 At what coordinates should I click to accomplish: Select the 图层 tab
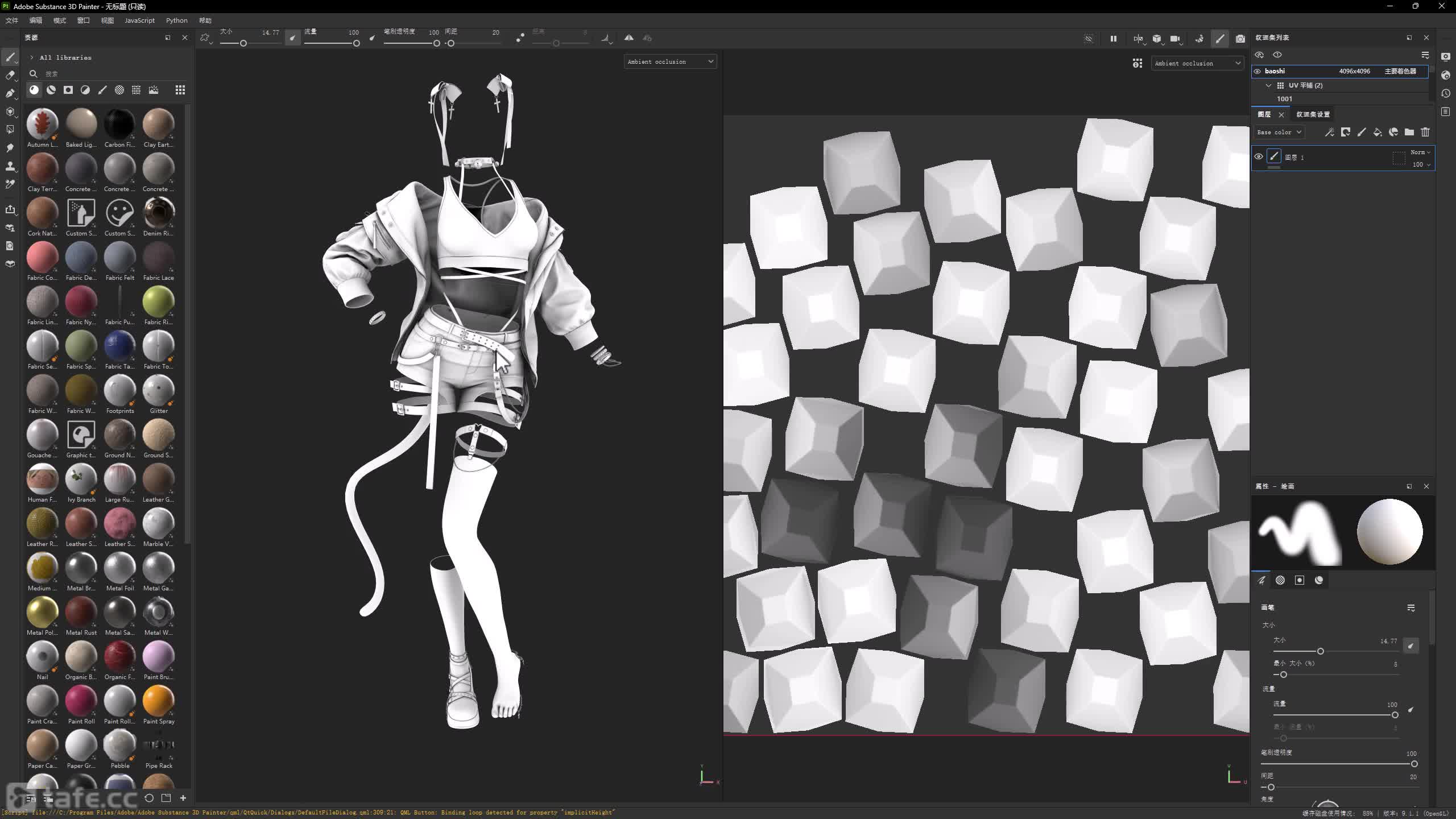(x=1264, y=114)
